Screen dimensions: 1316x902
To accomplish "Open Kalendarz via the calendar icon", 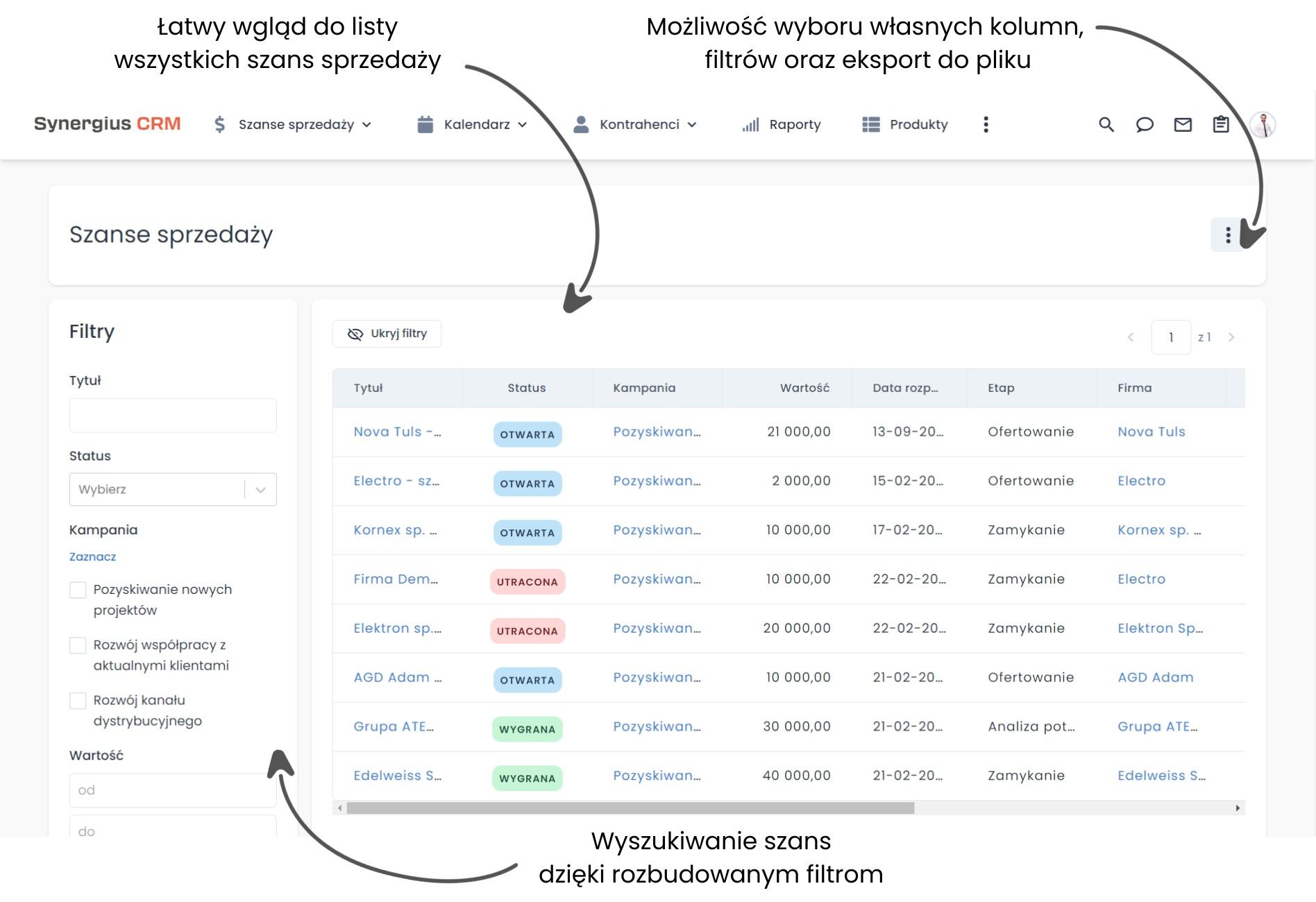I will click(424, 124).
